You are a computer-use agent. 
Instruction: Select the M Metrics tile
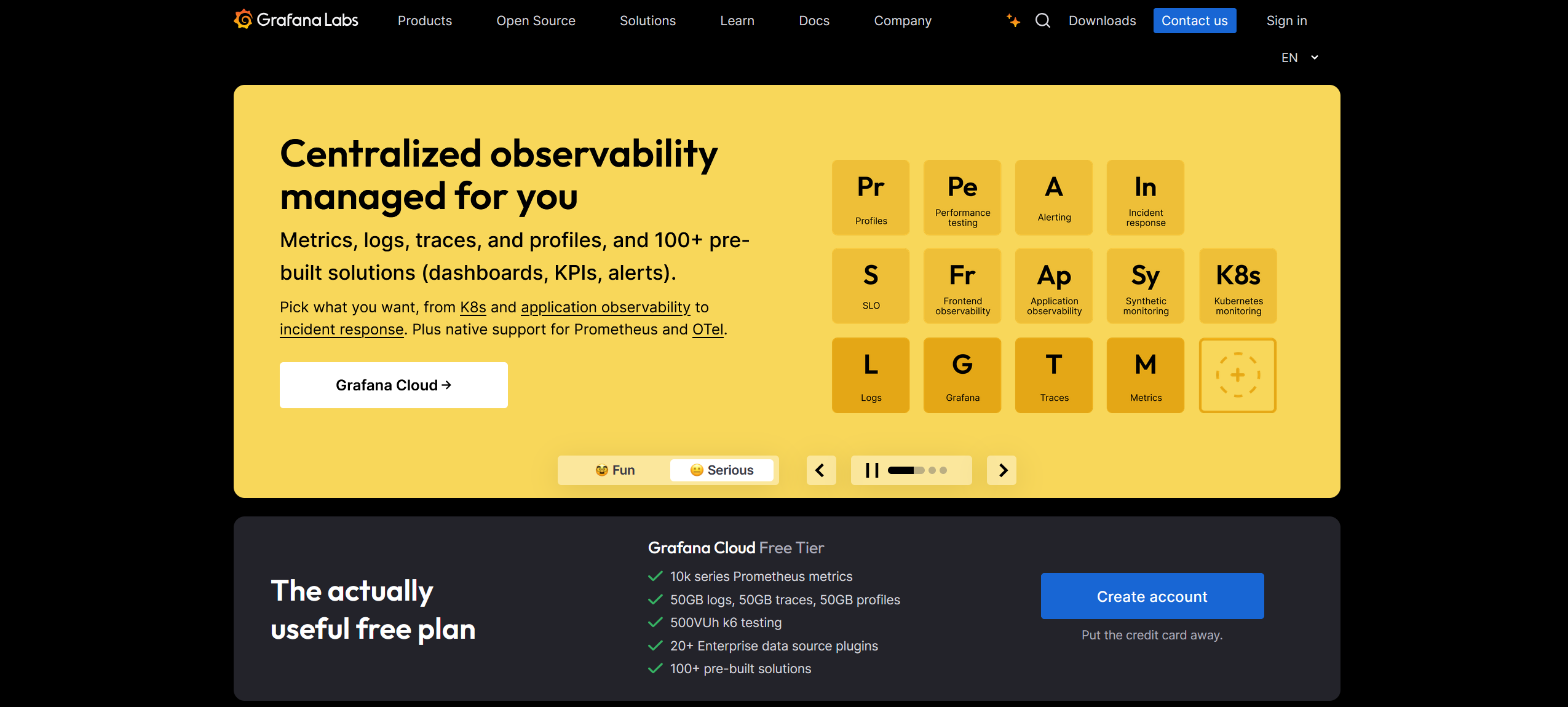tap(1146, 375)
